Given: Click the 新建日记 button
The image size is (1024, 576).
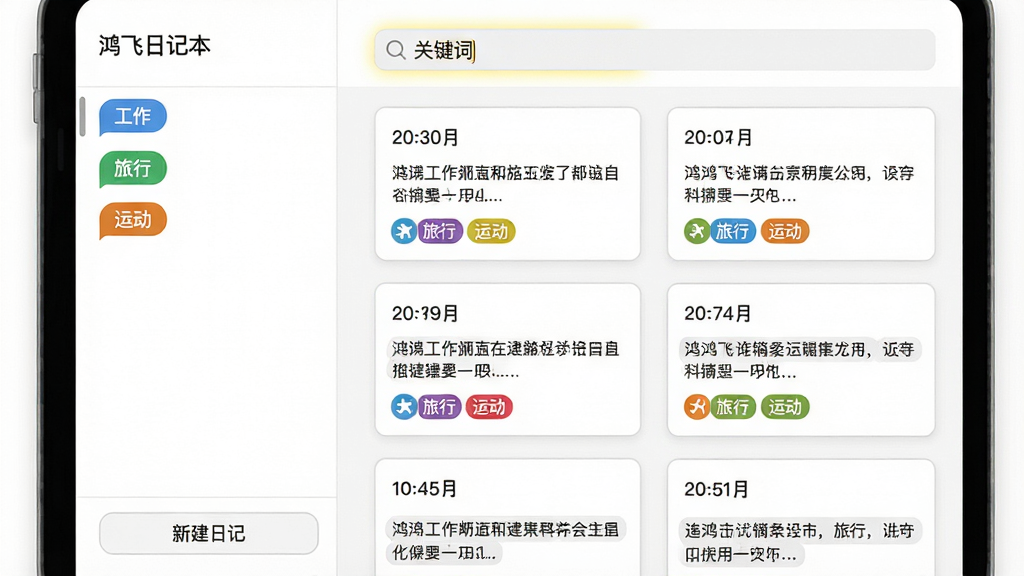Looking at the screenshot, I should tap(208, 534).
